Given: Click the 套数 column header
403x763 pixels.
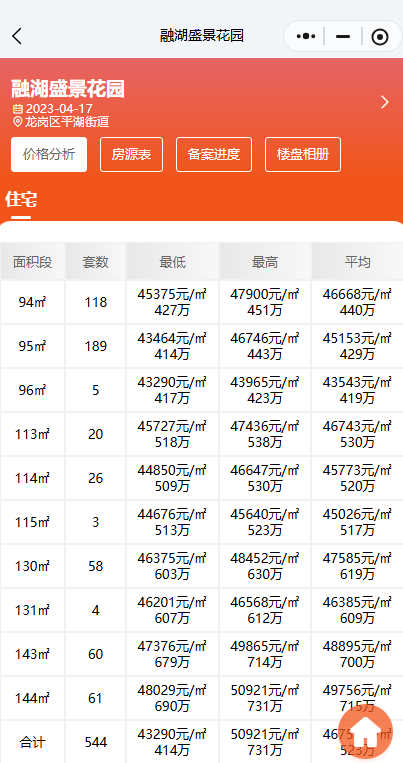Looking at the screenshot, I should click(x=95, y=262).
